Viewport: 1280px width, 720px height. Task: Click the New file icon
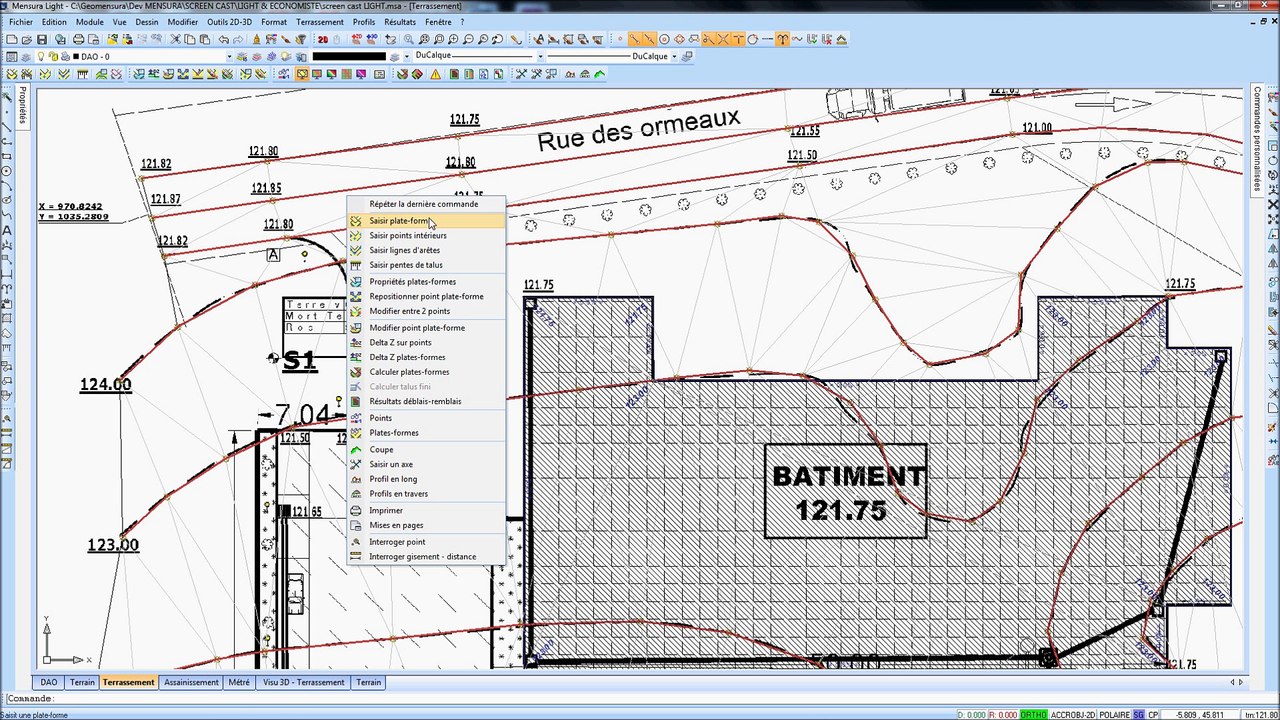pos(11,39)
